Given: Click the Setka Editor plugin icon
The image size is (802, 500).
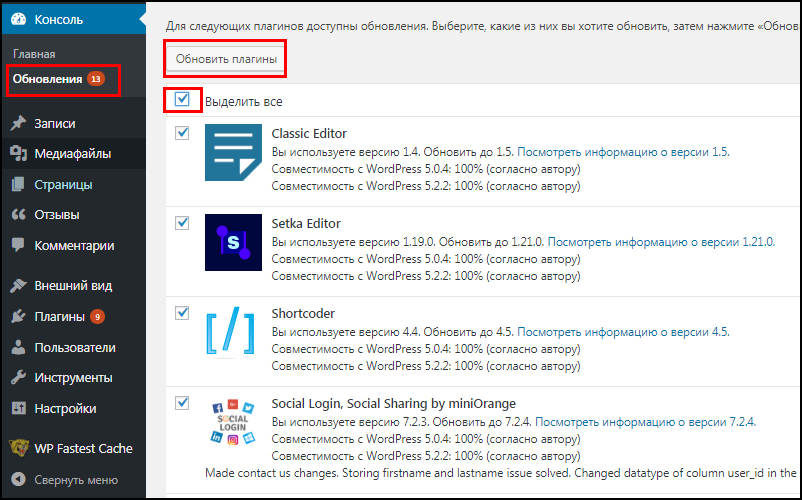Looking at the screenshot, I should [x=233, y=242].
